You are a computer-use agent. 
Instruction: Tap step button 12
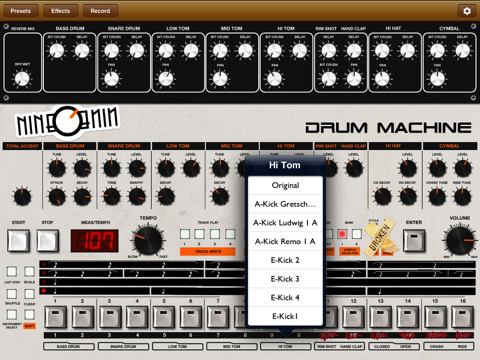(353, 317)
